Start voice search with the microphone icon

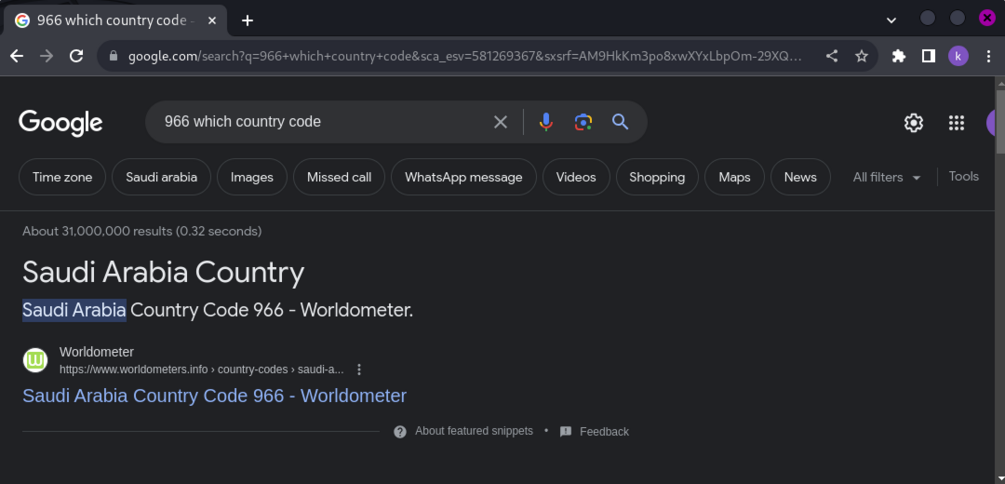click(545, 122)
